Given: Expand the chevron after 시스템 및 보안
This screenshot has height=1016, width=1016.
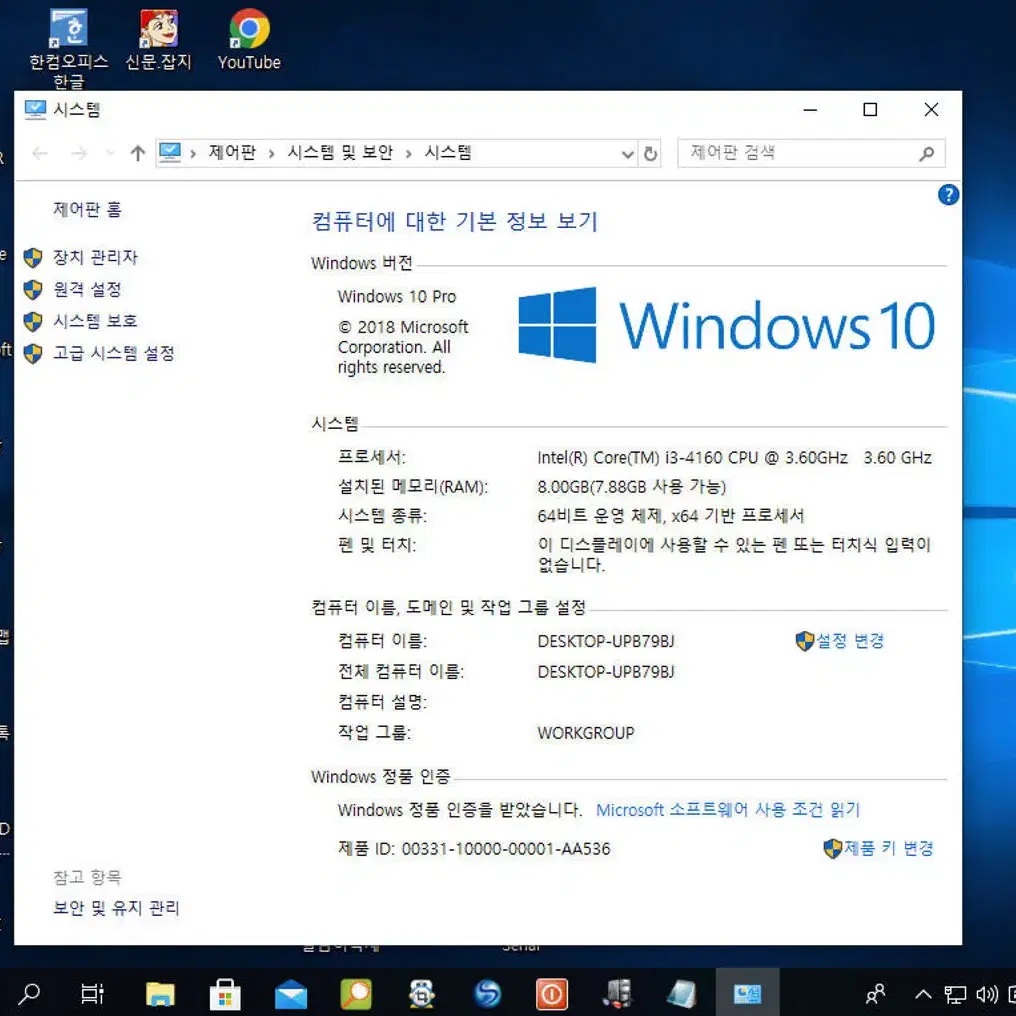Looking at the screenshot, I should [x=408, y=154].
